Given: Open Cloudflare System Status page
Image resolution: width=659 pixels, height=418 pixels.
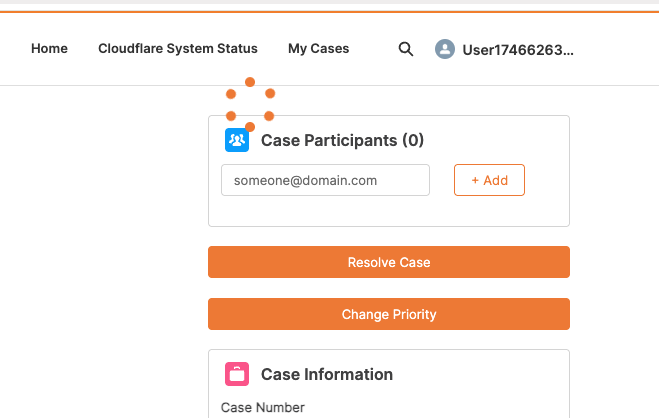Looking at the screenshot, I should 178,48.
